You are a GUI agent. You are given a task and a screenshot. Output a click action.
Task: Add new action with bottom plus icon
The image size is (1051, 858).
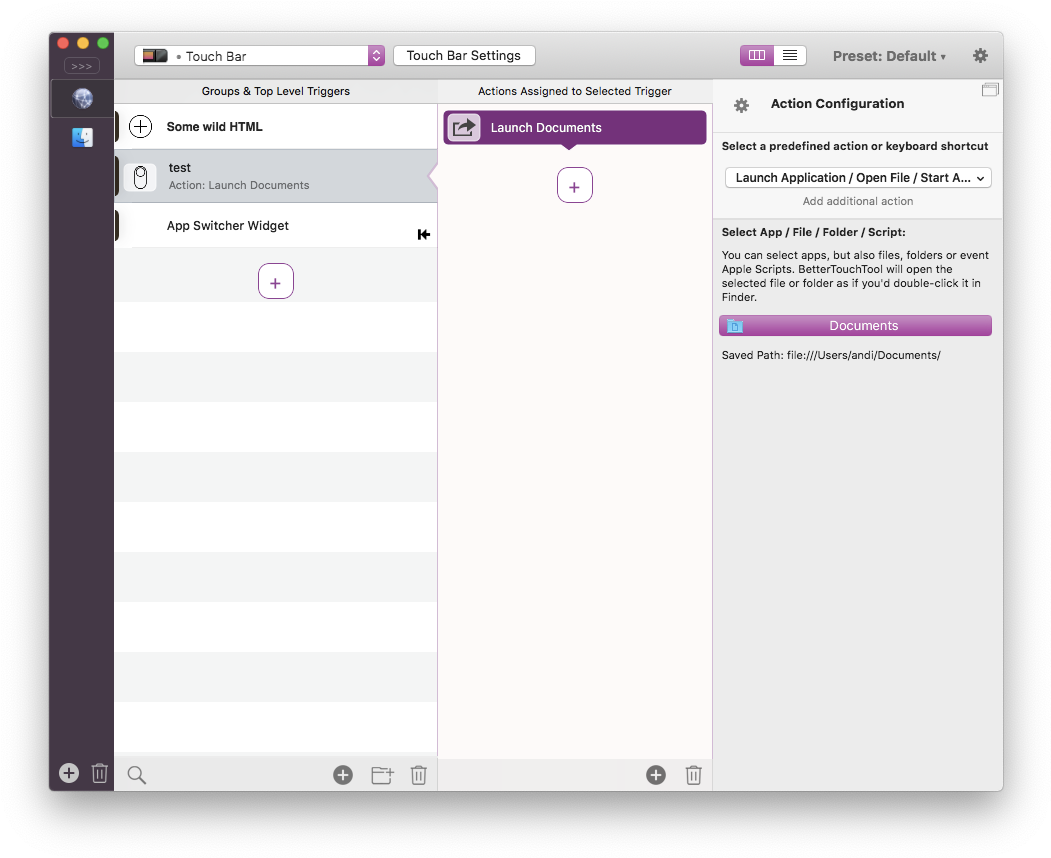coord(656,775)
